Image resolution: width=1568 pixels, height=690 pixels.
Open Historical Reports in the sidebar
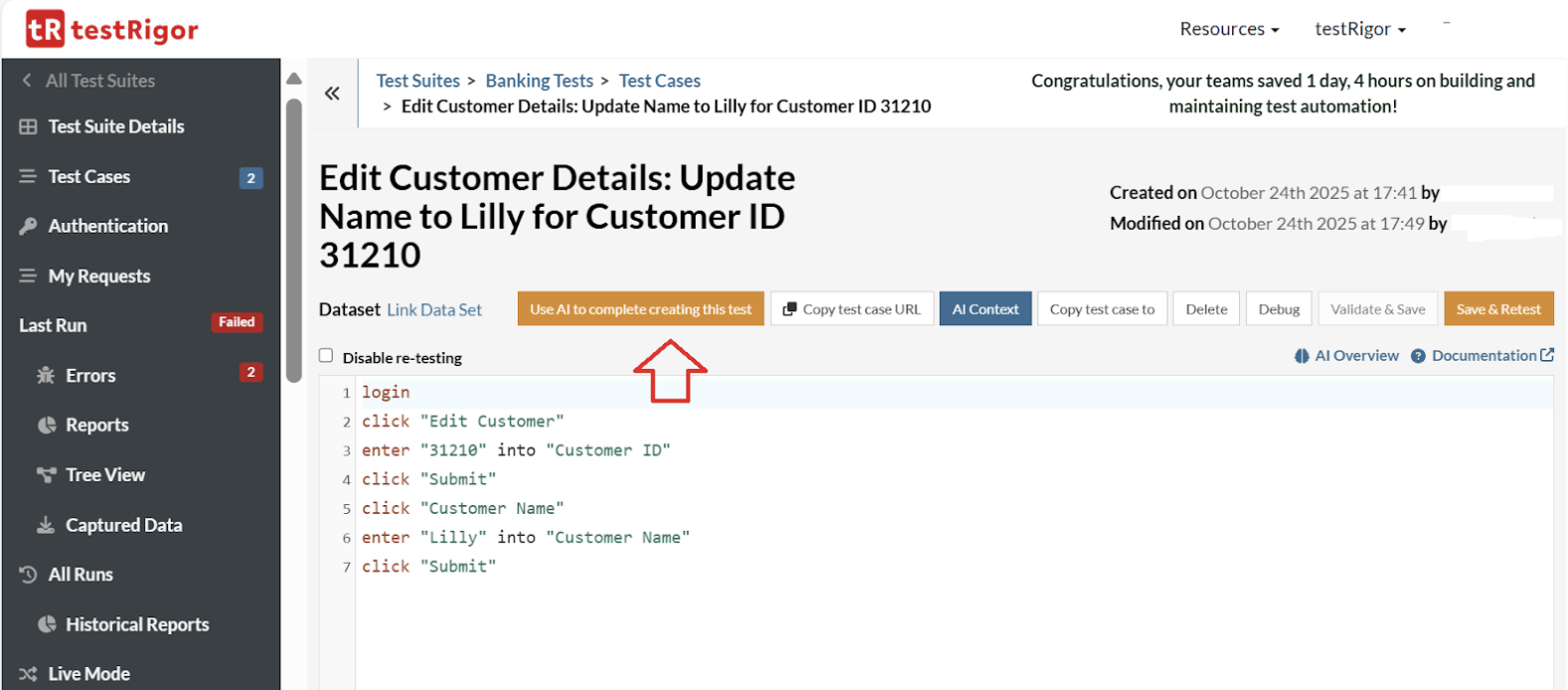(x=137, y=624)
